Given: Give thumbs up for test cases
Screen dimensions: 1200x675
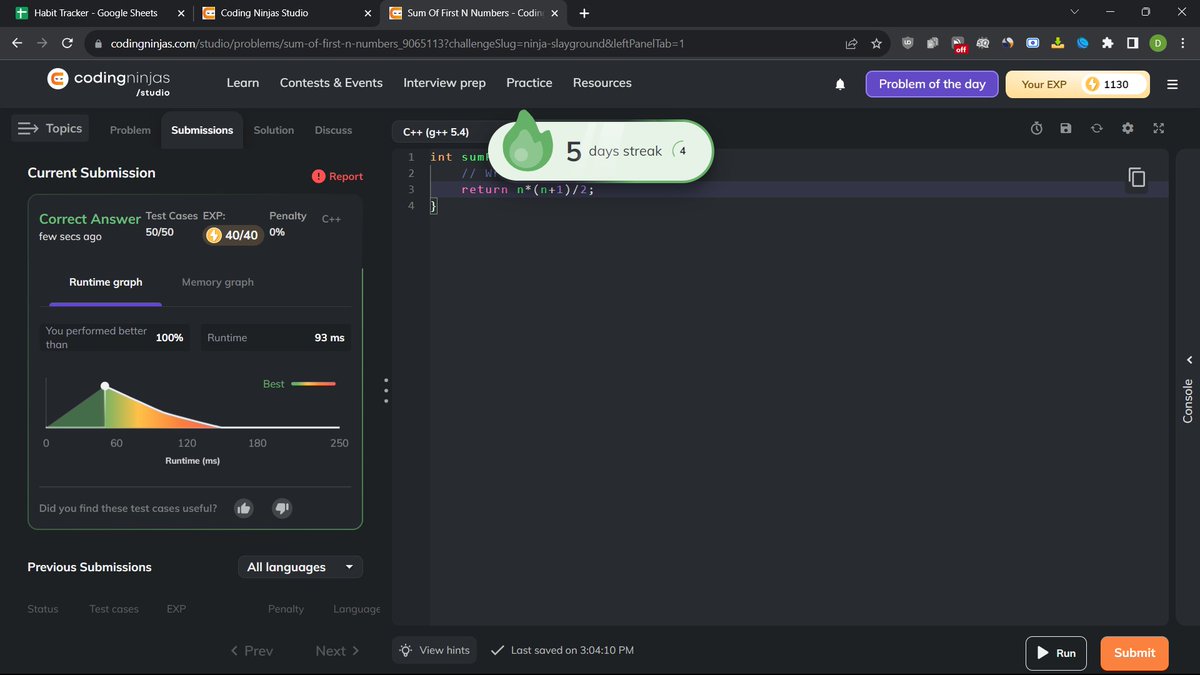Looking at the screenshot, I should 243,508.
